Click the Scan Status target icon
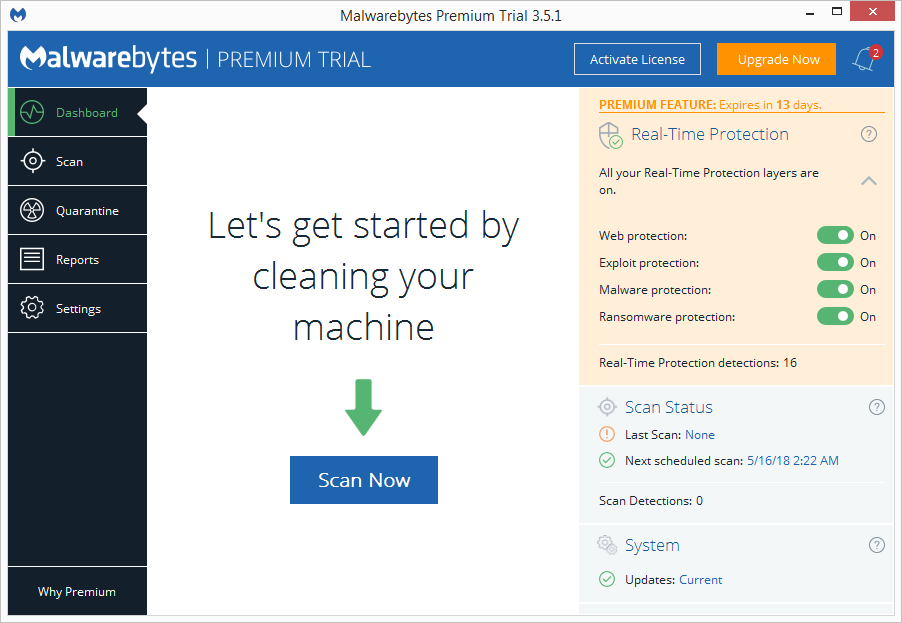The image size is (902, 623). point(607,407)
